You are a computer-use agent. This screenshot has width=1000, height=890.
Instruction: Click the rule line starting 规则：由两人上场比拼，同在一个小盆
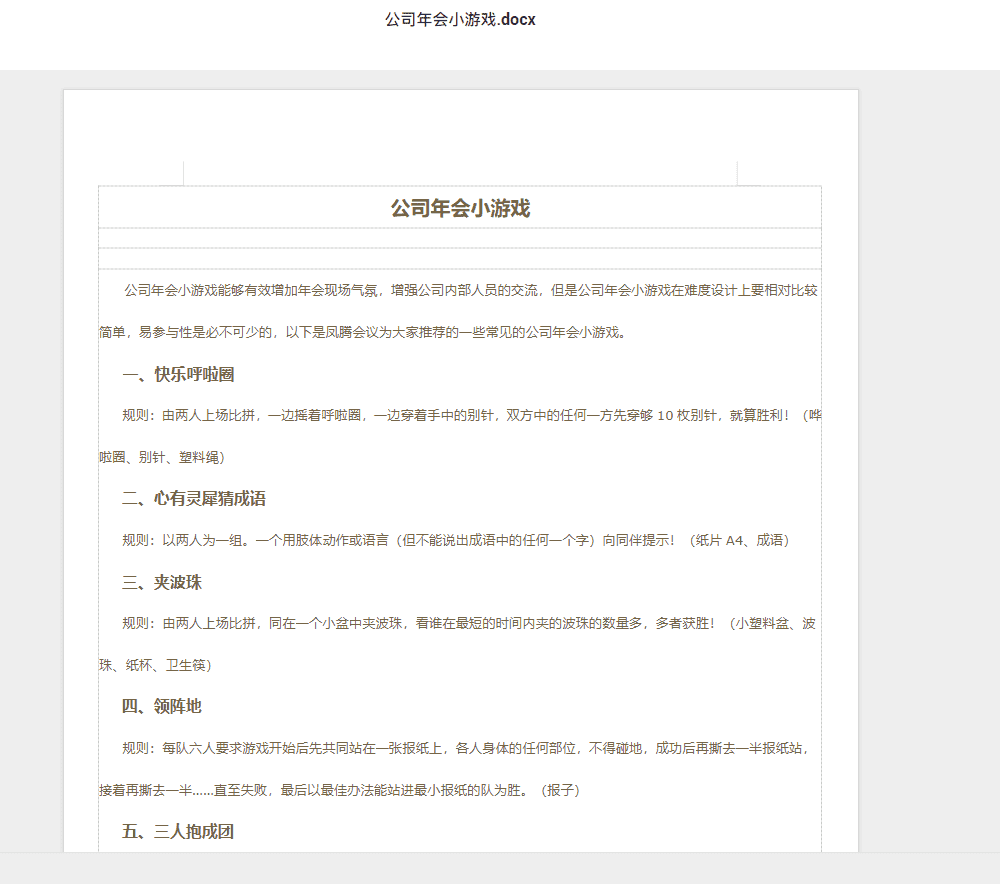point(469,624)
